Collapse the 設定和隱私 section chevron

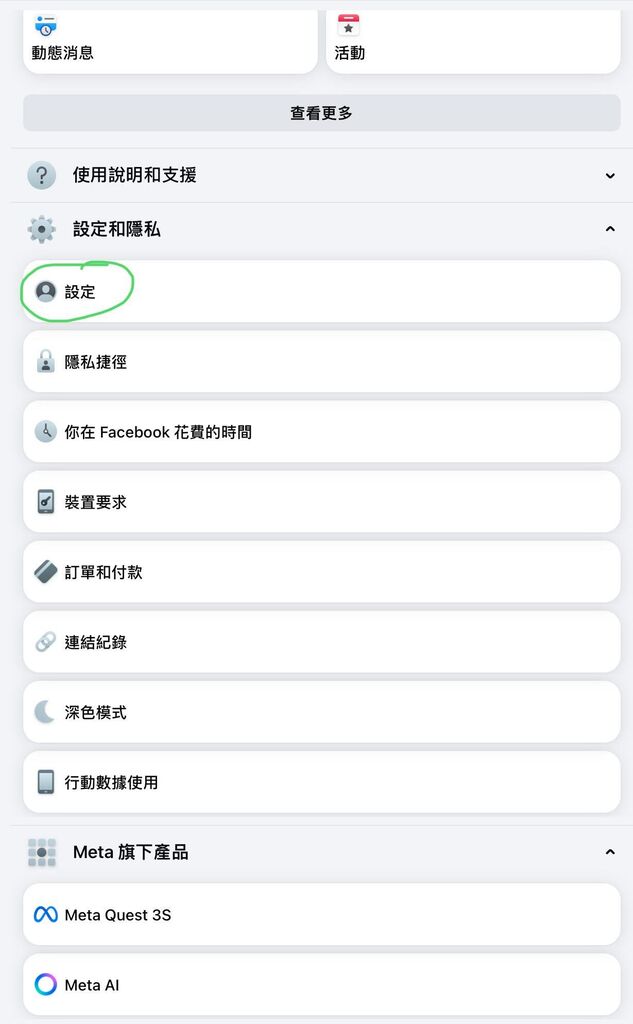[610, 229]
